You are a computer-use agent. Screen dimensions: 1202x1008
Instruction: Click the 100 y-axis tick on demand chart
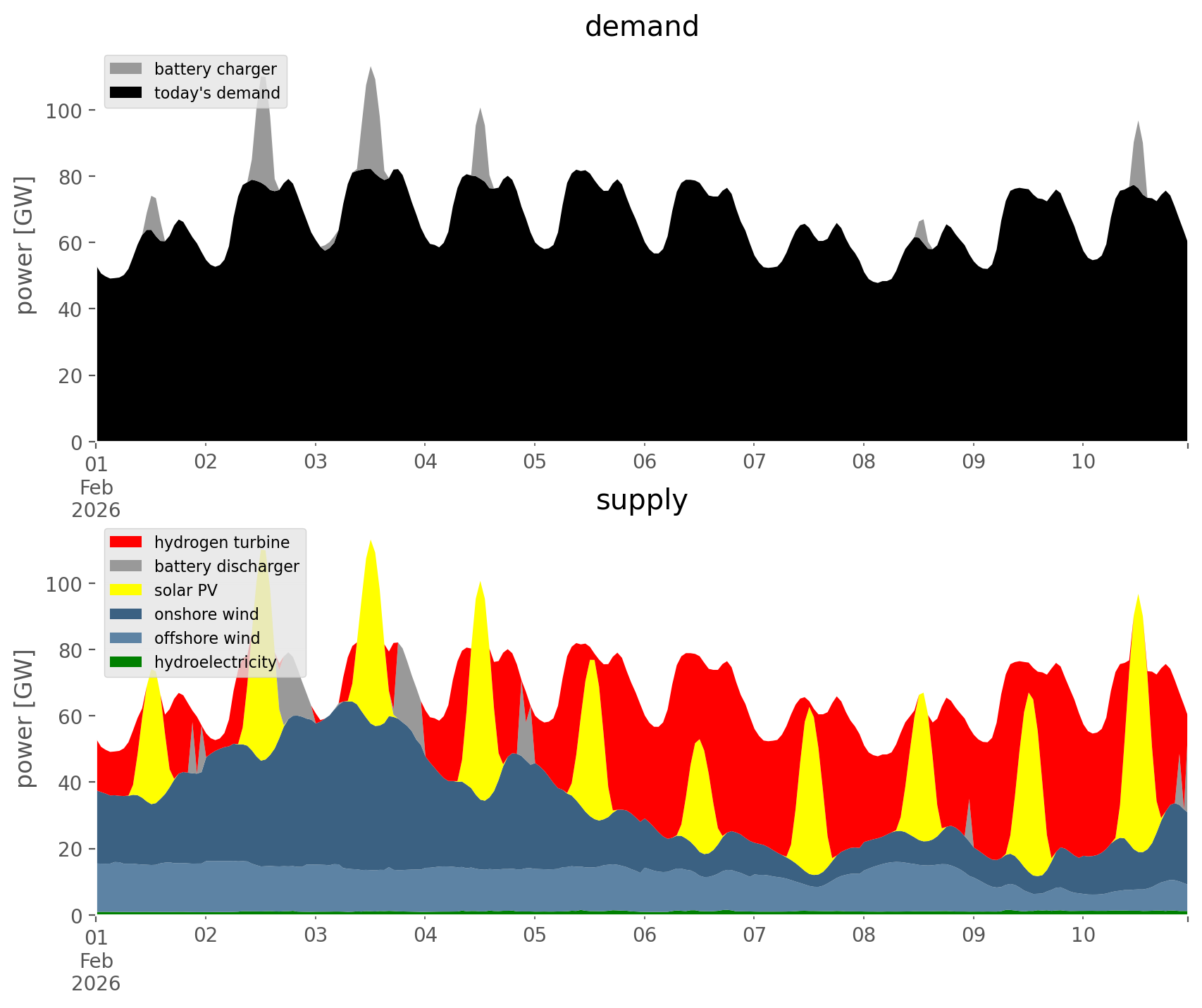click(x=64, y=111)
